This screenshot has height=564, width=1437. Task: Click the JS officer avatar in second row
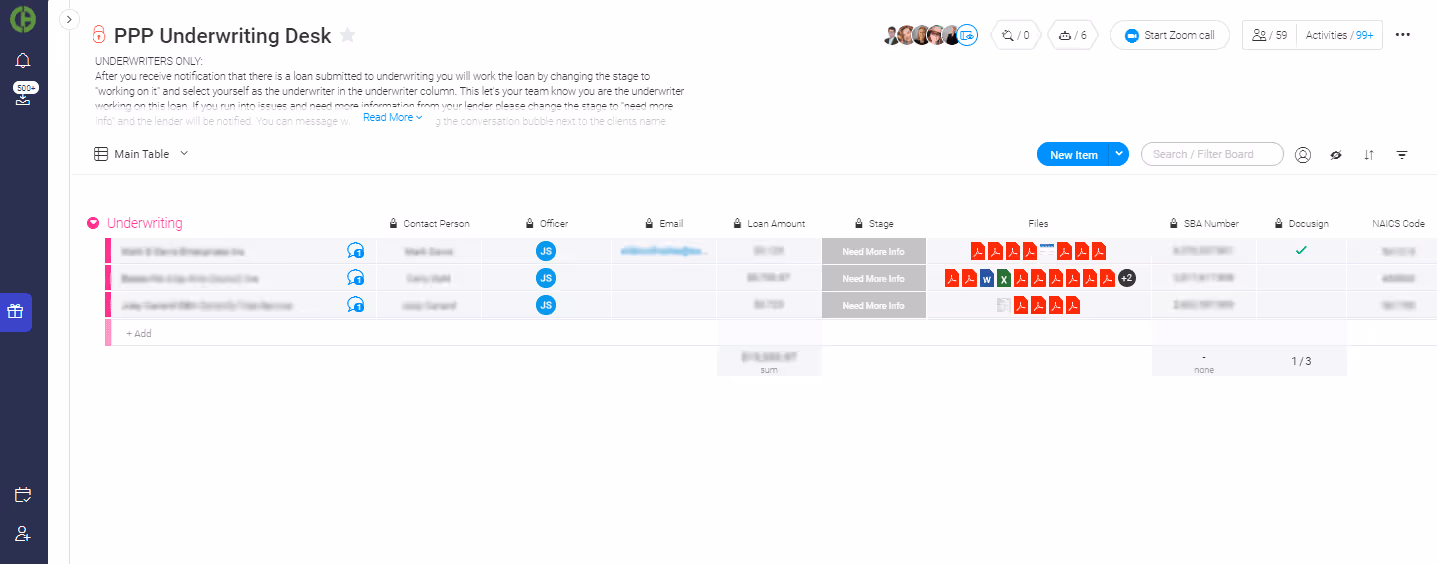coord(546,278)
